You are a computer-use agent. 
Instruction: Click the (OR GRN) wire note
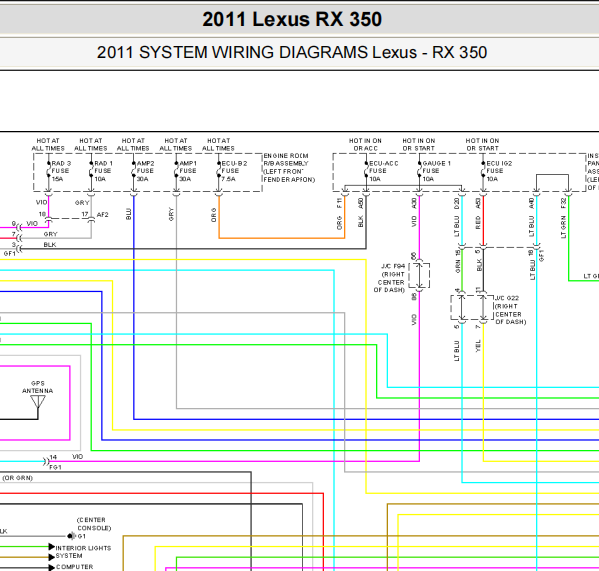tap(18, 478)
